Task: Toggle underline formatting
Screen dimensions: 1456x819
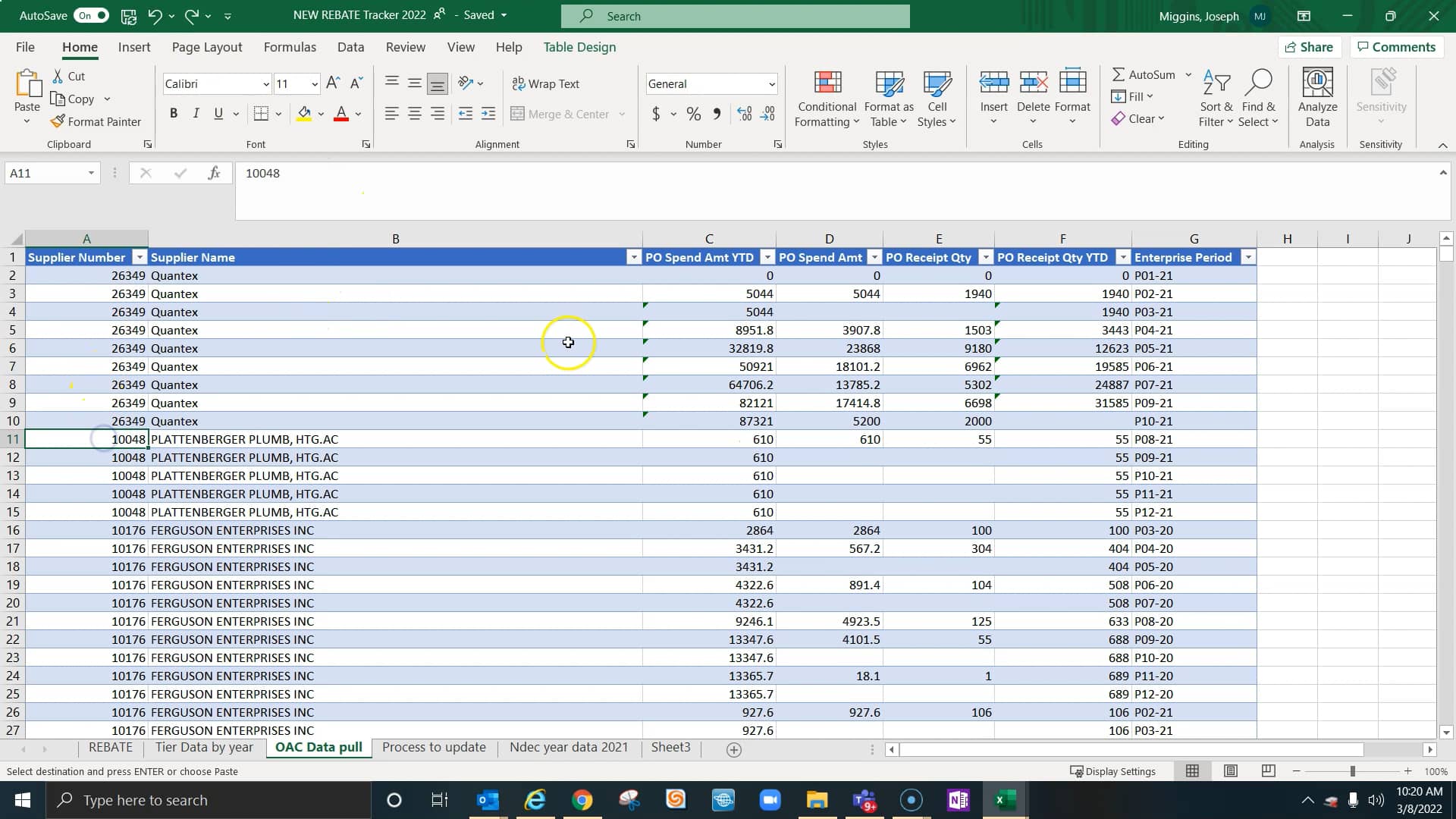Action: tap(217, 113)
